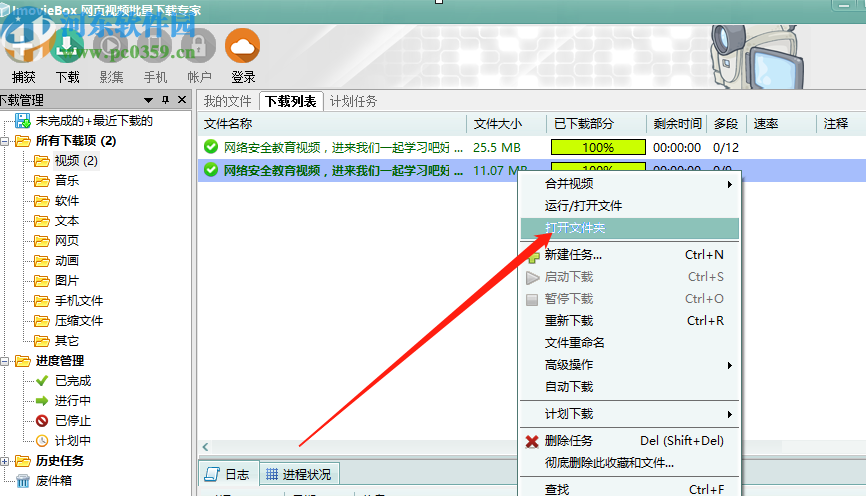The width and height of the screenshot is (866, 496).
Task: Select the 压缩文件 folder icon
Action: [x=41, y=321]
